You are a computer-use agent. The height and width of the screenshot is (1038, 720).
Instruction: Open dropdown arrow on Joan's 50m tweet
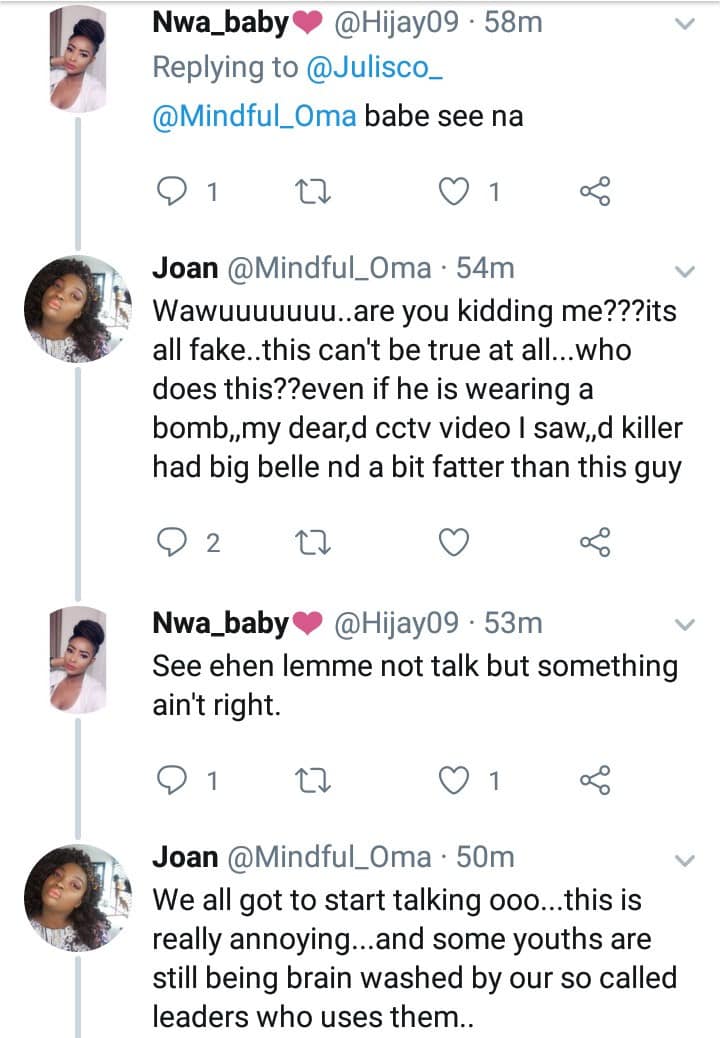pos(685,860)
